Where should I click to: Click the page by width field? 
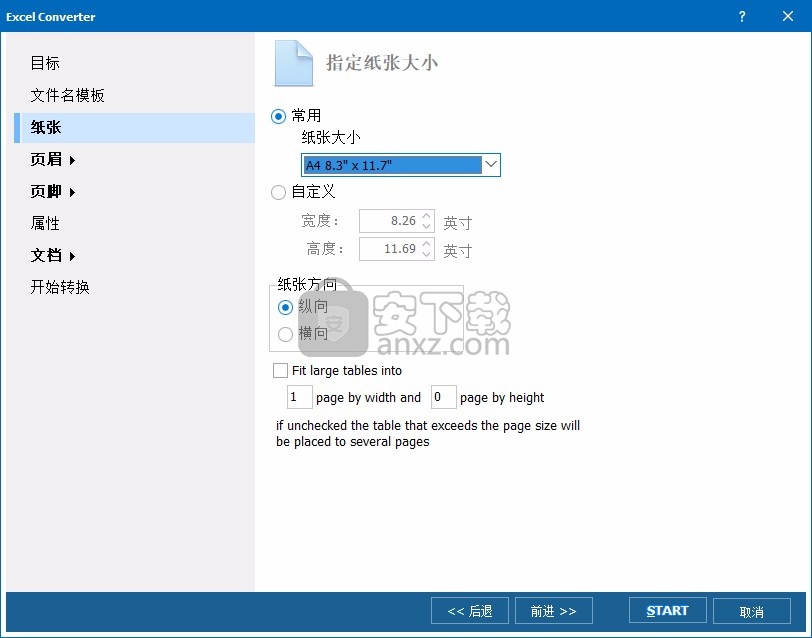pos(300,397)
